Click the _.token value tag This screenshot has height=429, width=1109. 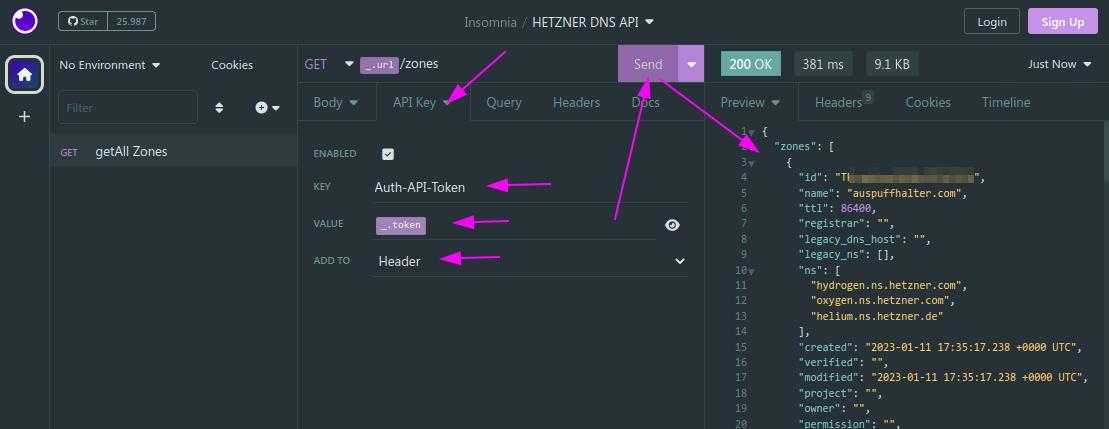(x=401, y=225)
